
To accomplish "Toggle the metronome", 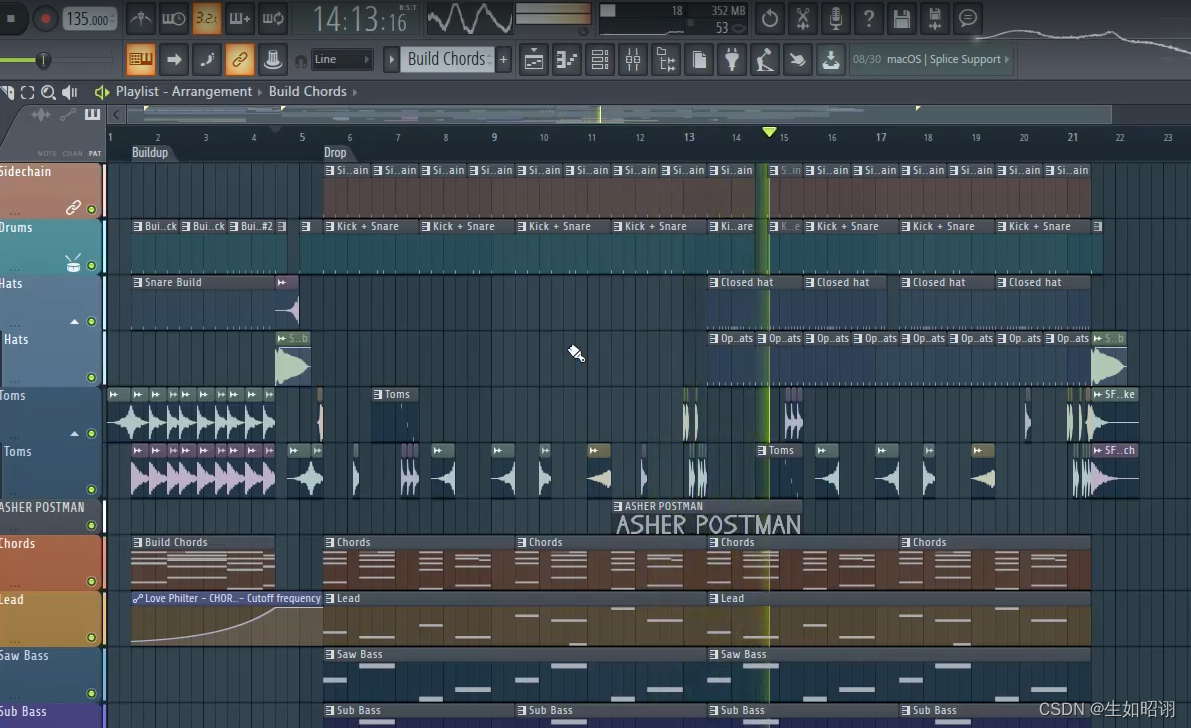I will (141, 18).
